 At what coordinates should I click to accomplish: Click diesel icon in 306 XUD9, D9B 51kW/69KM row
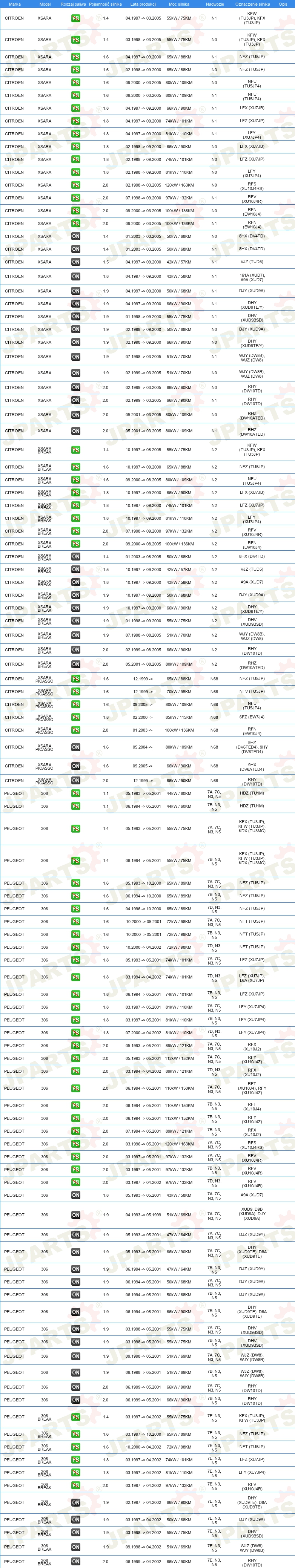click(x=75, y=1215)
